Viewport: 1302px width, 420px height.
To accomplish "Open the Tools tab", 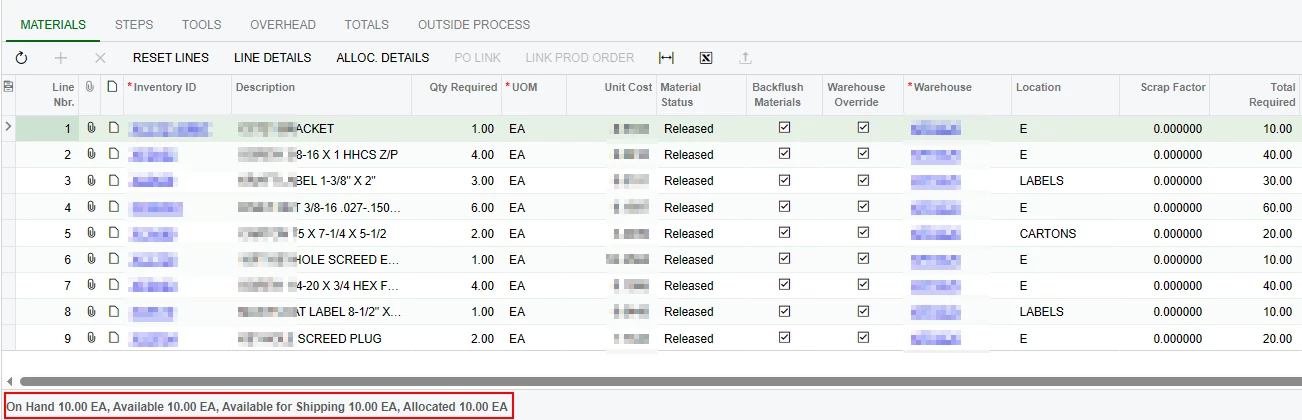I will point(202,24).
